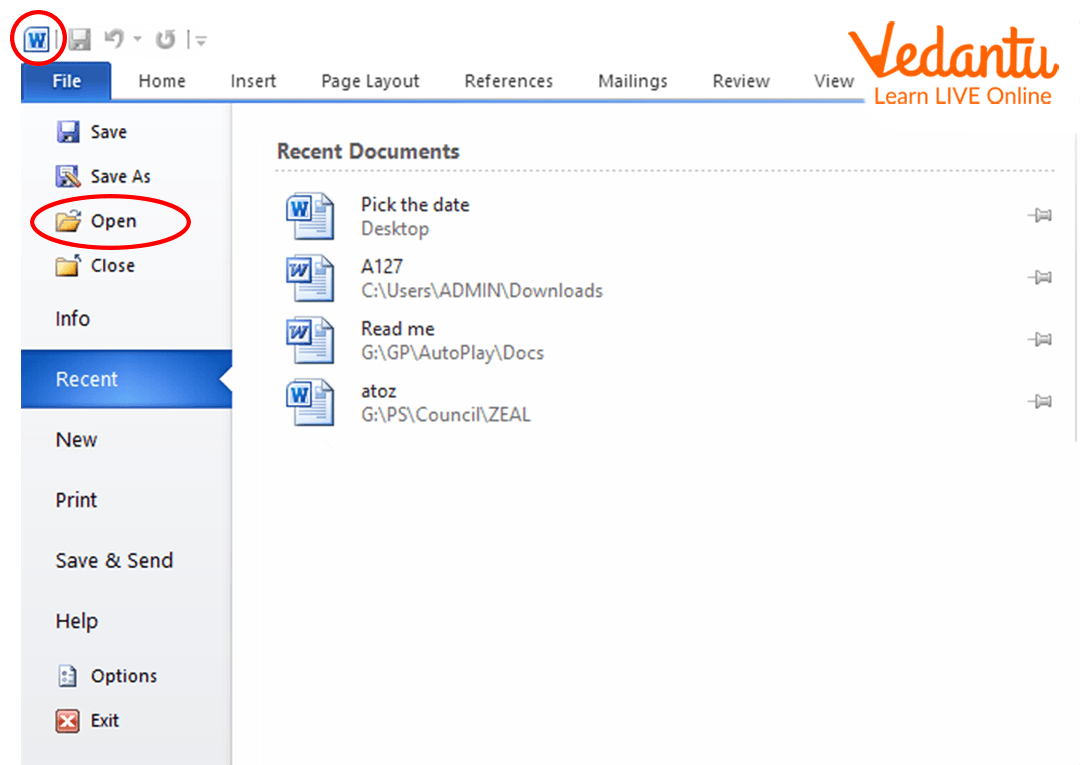Switch to the Home ribbon tab
This screenshot has height=765, width=1080.
click(162, 82)
